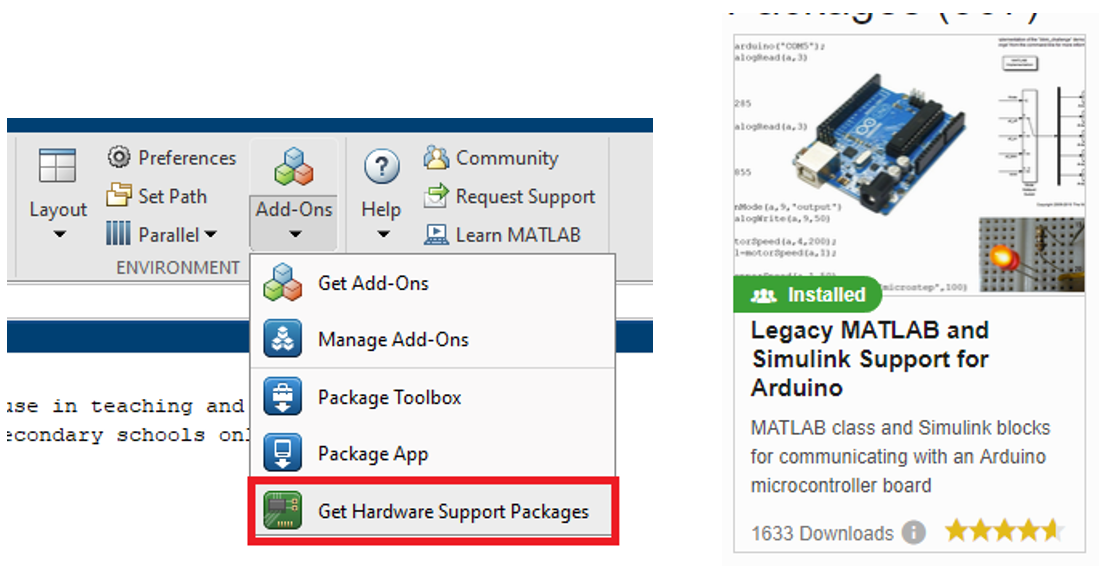
Task: Open Legacy MATLAB and Simulink Support title
Action: [x=870, y=359]
